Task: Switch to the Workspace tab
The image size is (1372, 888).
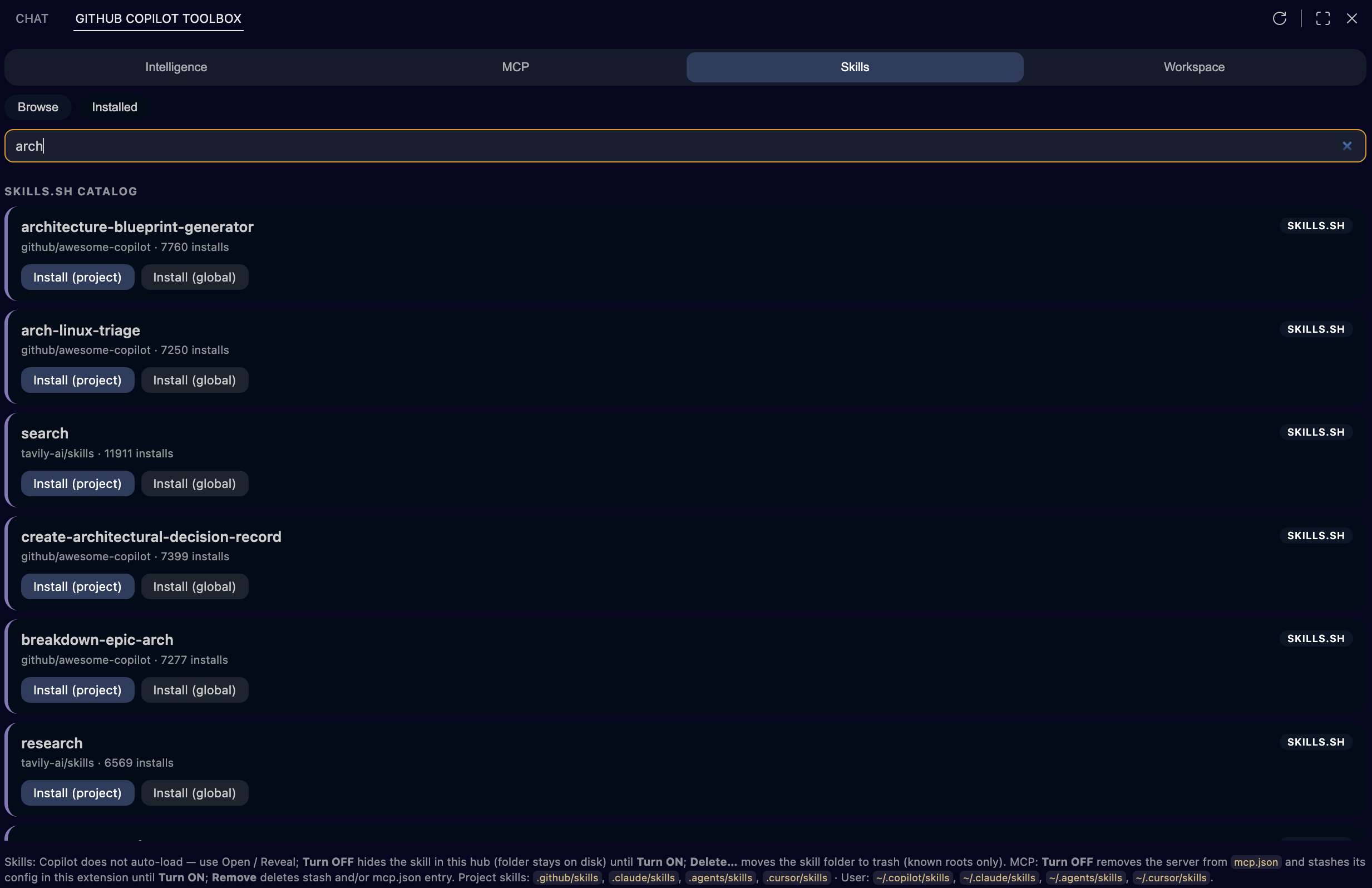Action: coord(1193,67)
